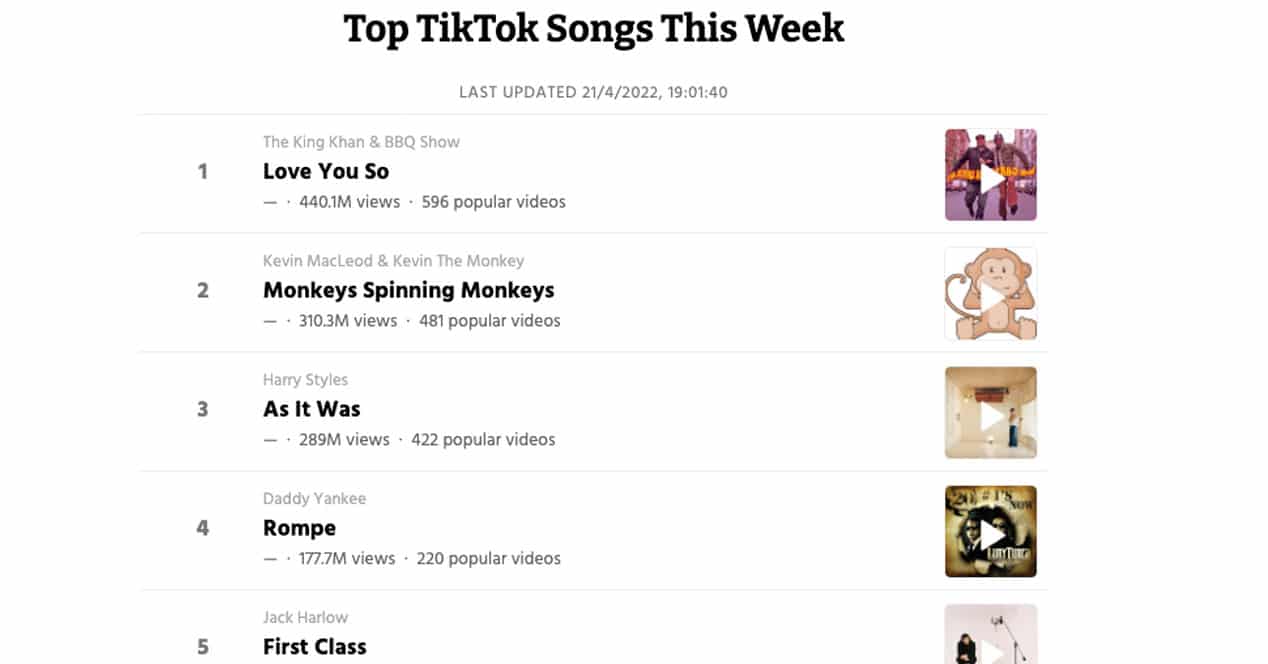1268x664 pixels.
Task: Click the Harry Styles artist name
Action: click(305, 380)
